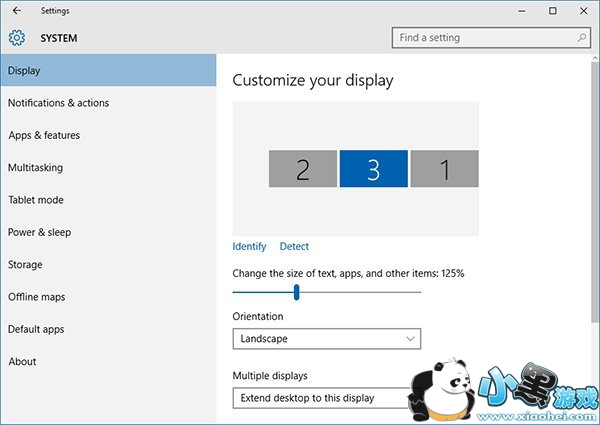Viewport: 600px width, 425px height.
Task: Go to Offline maps settings
Action: point(37,297)
